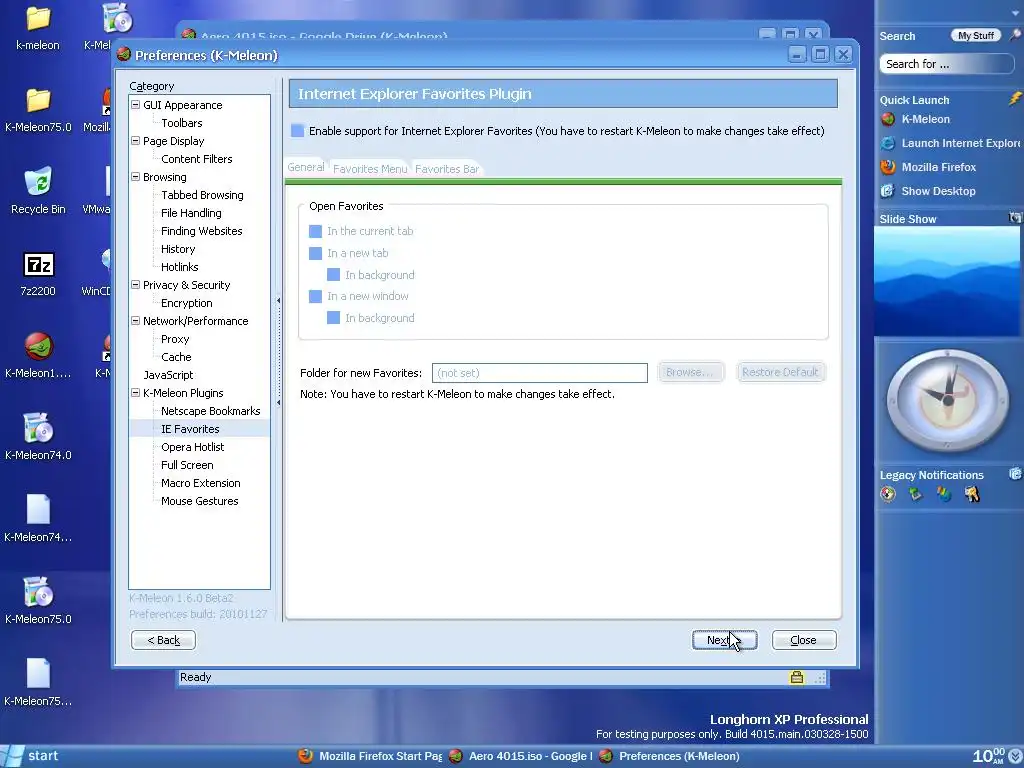Viewport: 1024px width, 768px height.
Task: Click the Search for... box
Action: [x=946, y=64]
